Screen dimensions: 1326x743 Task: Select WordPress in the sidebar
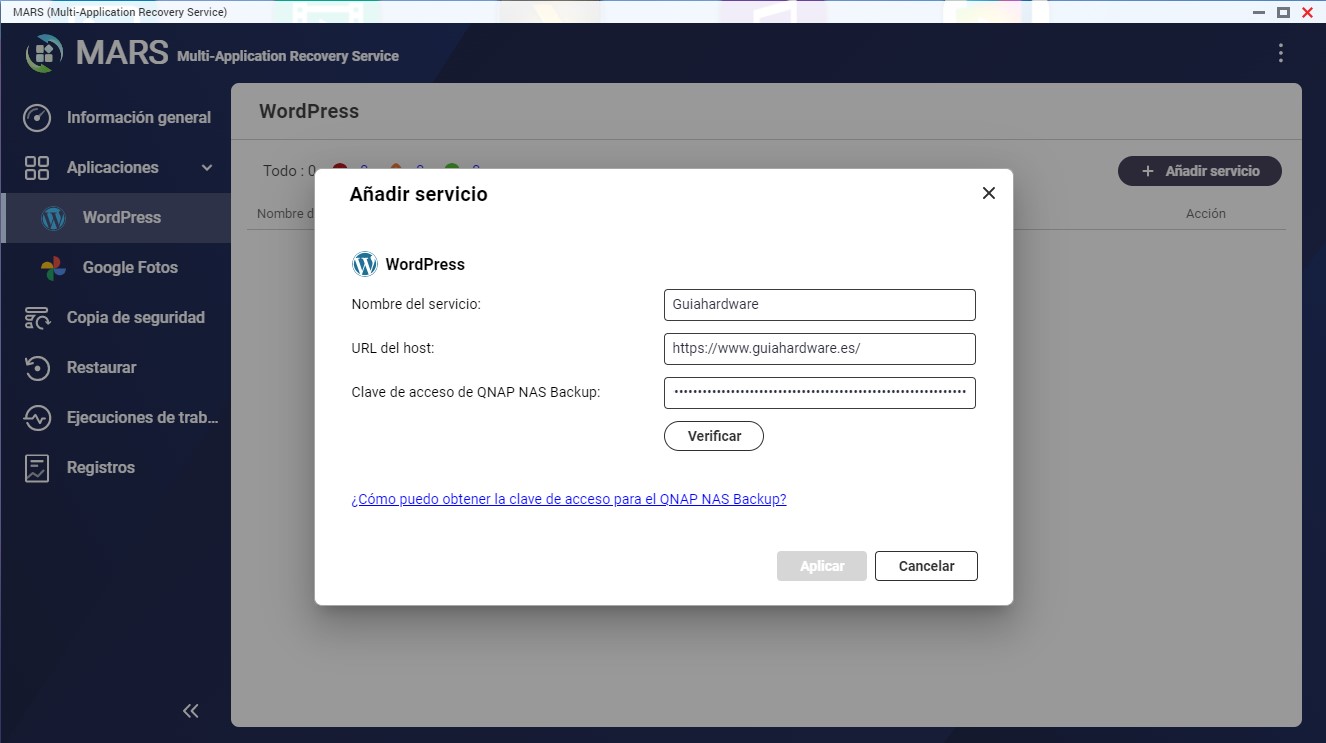(116, 217)
